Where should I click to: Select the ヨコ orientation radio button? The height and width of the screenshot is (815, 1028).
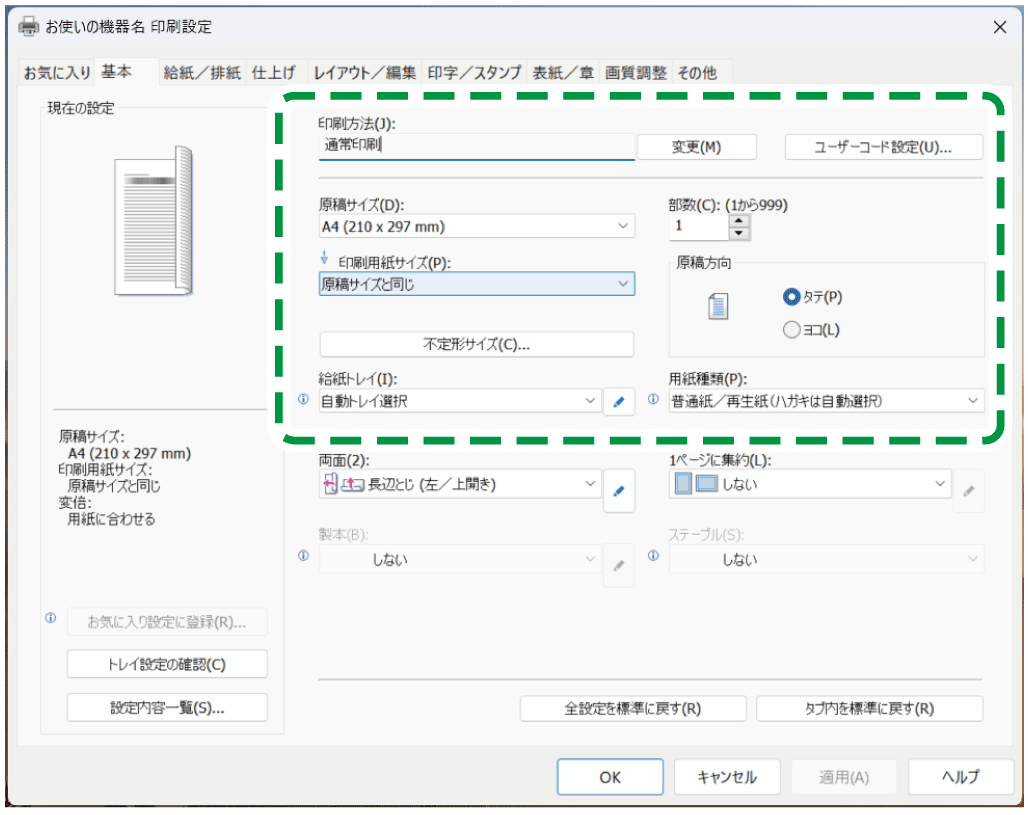(x=791, y=330)
